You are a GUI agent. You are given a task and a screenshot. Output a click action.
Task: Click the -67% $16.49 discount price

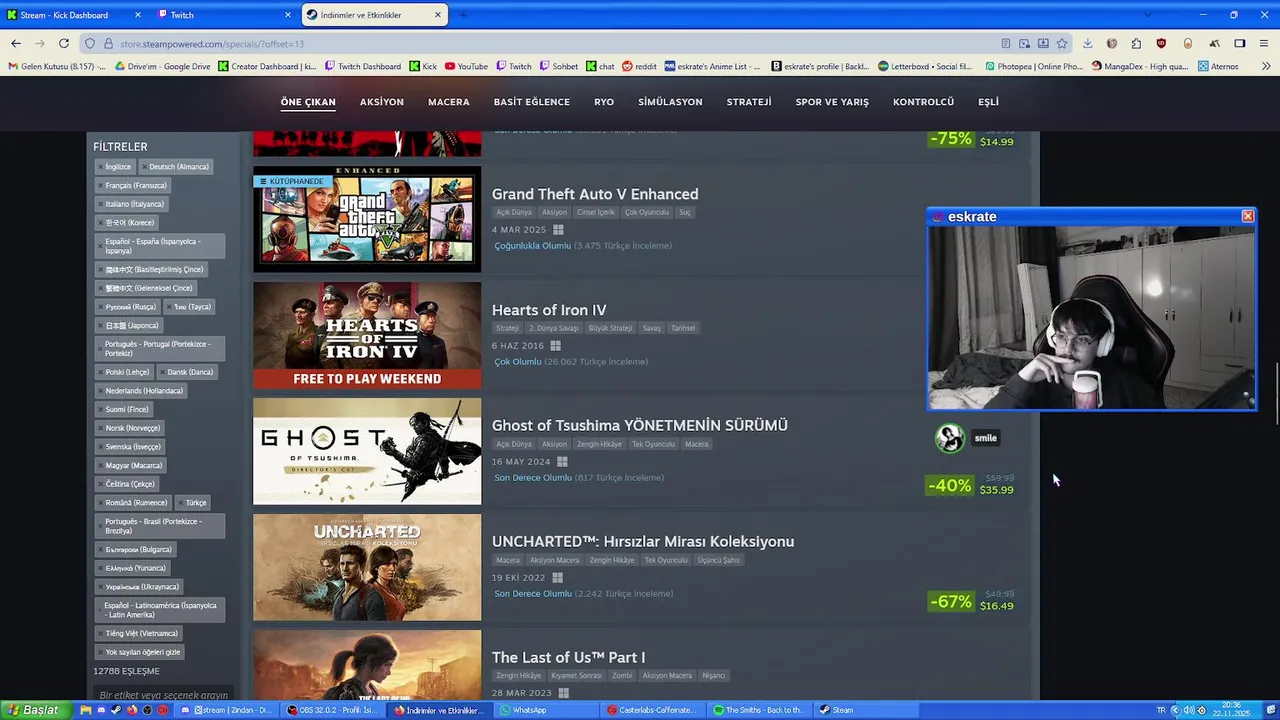(971, 601)
